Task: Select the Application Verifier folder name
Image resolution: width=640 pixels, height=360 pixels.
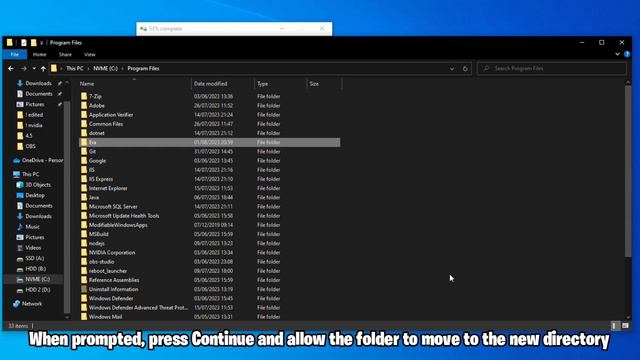Action: pos(111,115)
